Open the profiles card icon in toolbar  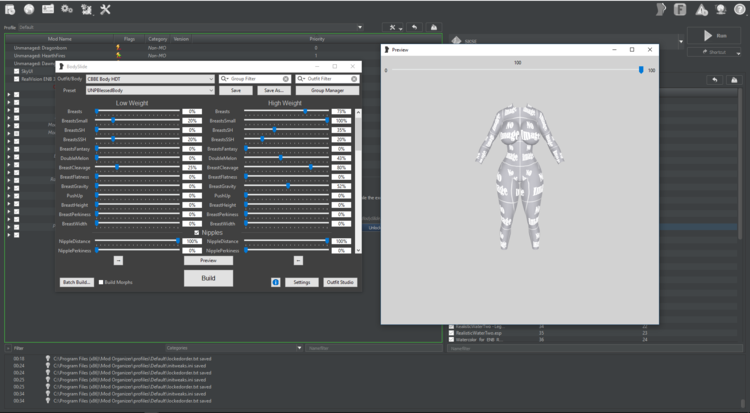48,9
